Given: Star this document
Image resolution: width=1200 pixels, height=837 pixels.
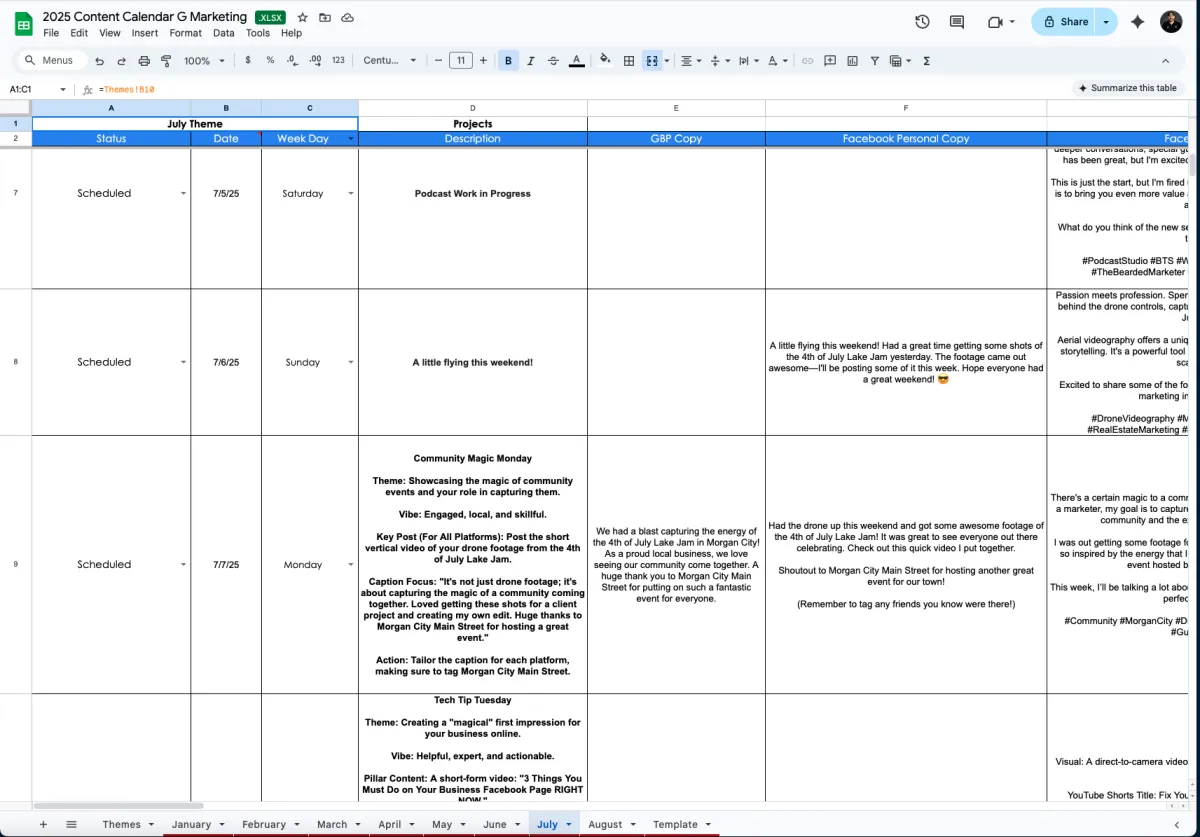Looking at the screenshot, I should click(302, 18).
